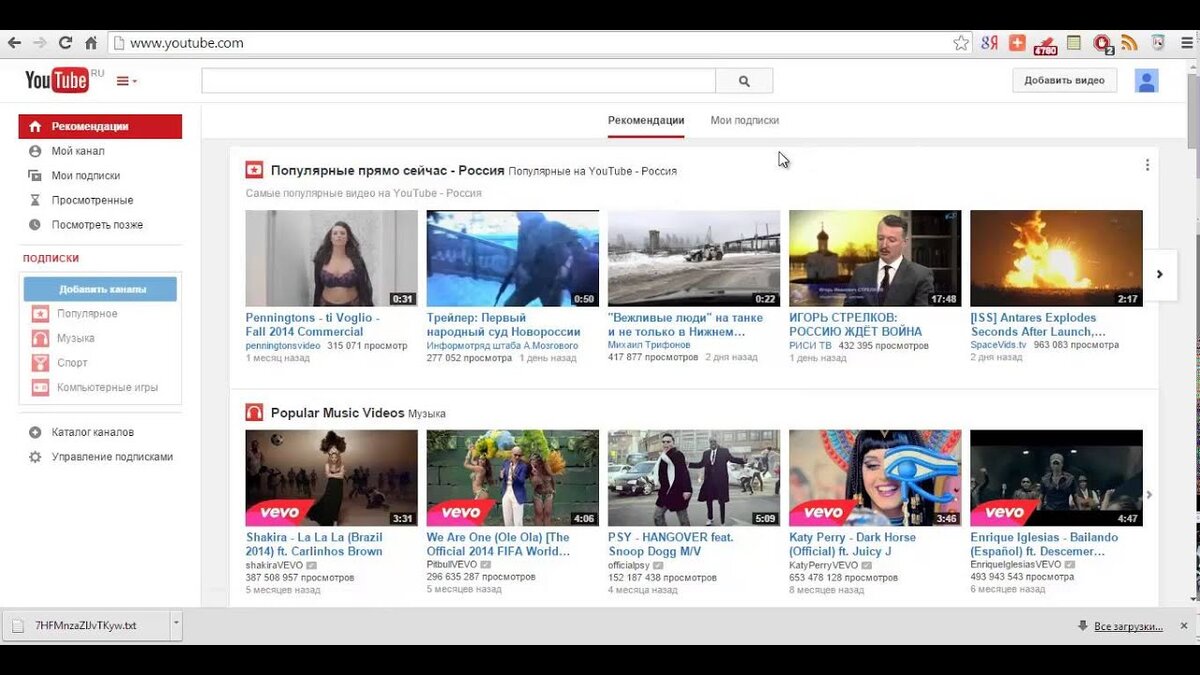Image resolution: width=1200 pixels, height=675 pixels.
Task: Play the Вежливые люди на танке thumbnail
Action: click(694, 258)
